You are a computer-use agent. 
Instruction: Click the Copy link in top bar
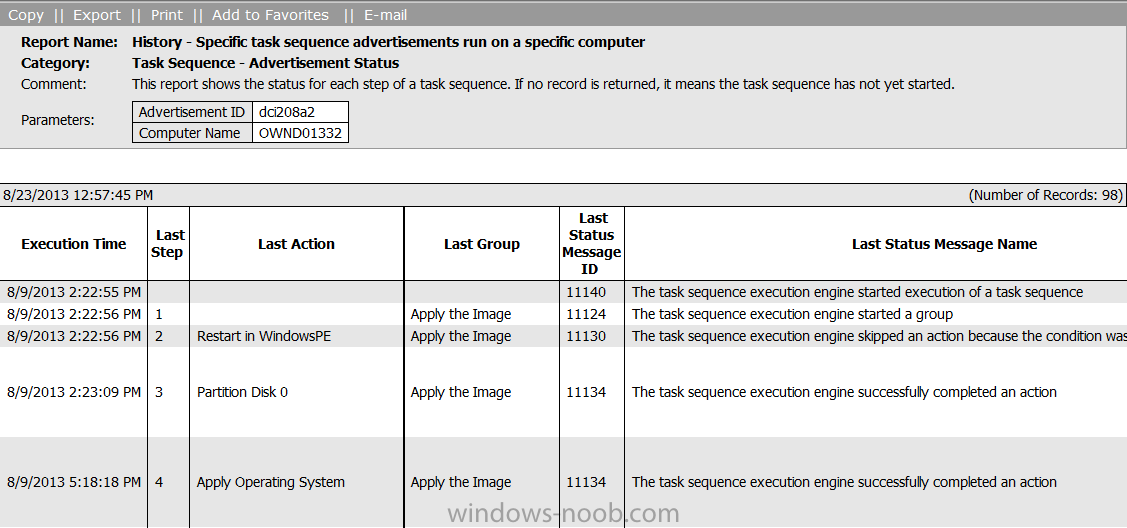click(x=26, y=15)
